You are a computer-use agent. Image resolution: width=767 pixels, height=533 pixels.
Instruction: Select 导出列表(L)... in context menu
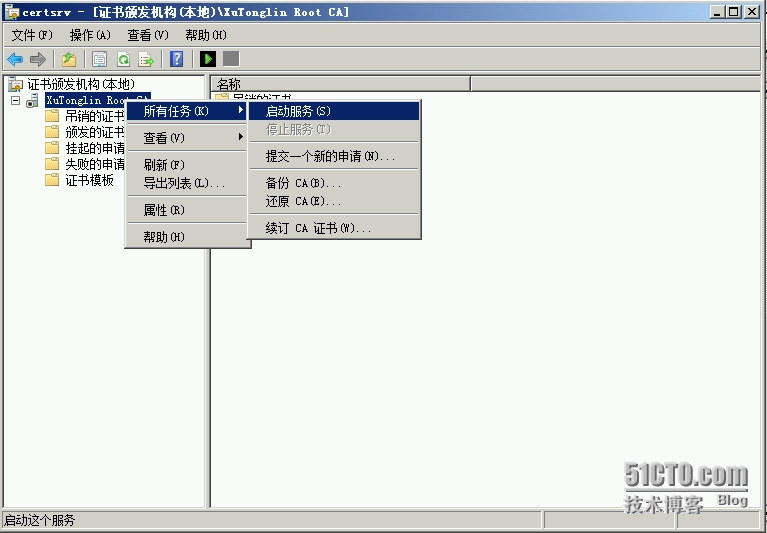(186, 183)
